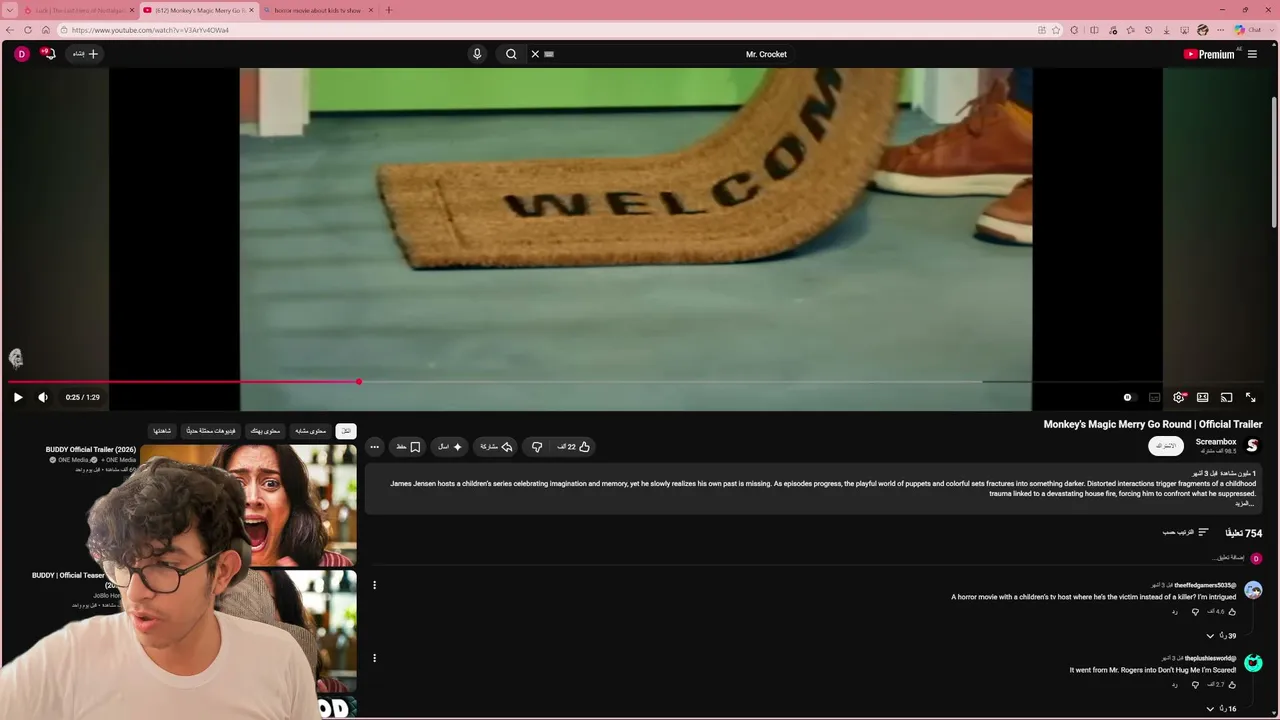Screen dimensions: 1280x720
Task: Open the video settings gear
Action: pyautogui.click(x=1179, y=397)
